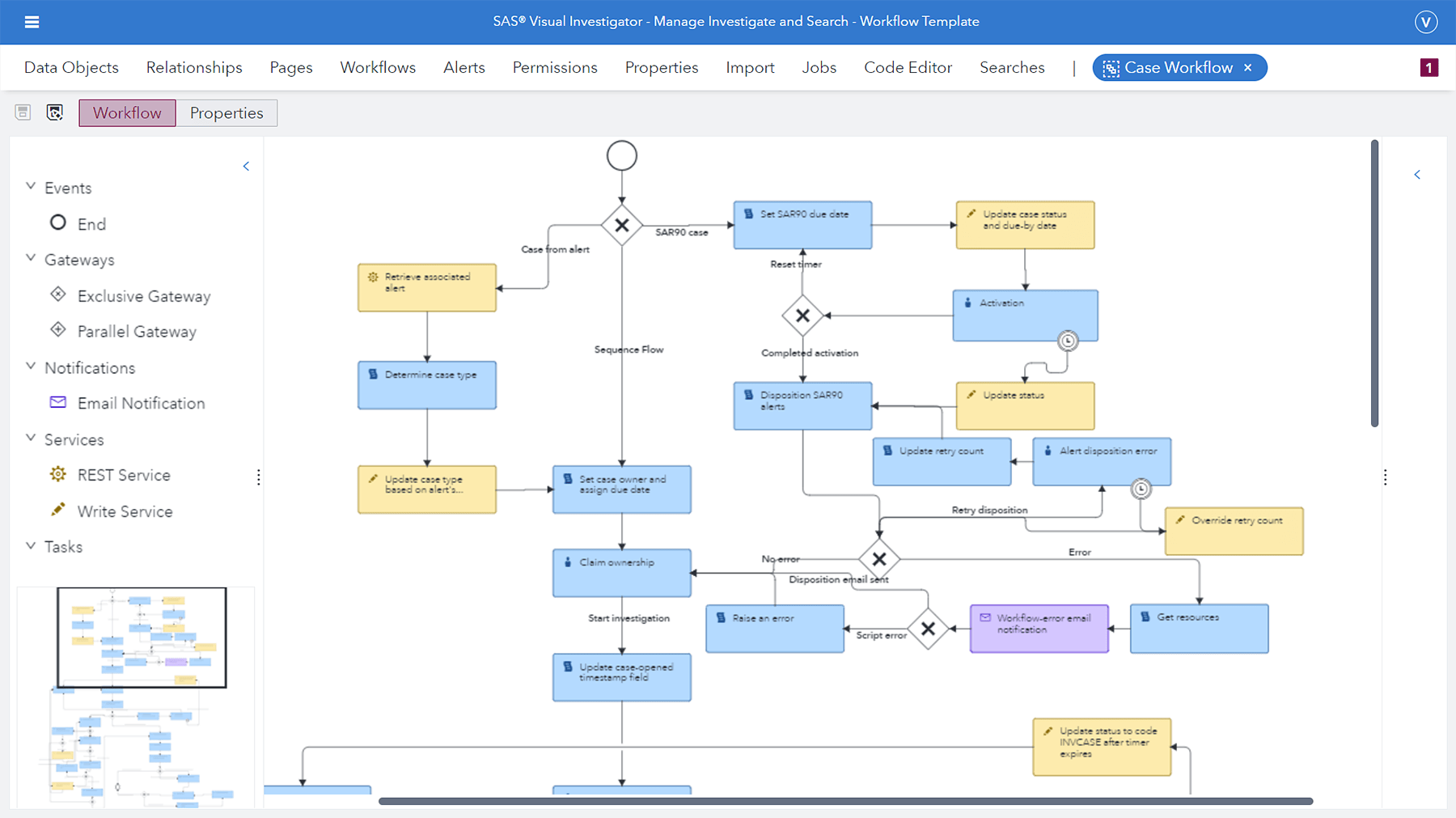Select the Email Notification envelope icon
Screen dimensions: 1456x818
coord(58,402)
